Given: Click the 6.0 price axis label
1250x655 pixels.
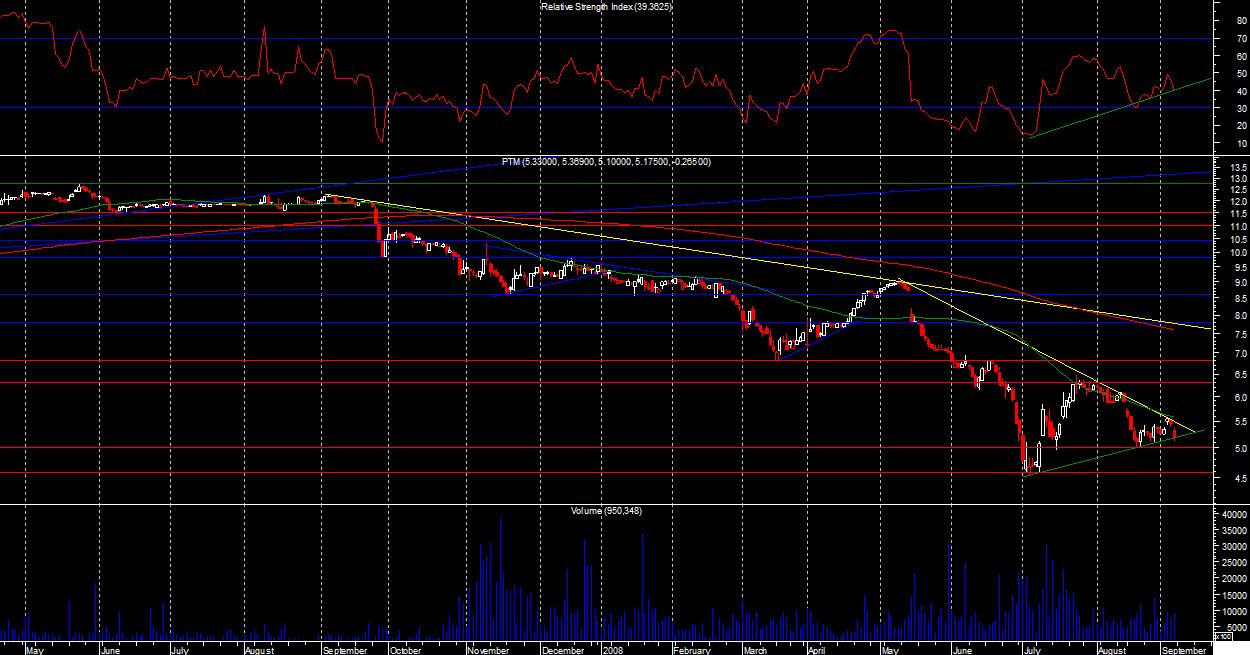Looking at the screenshot, I should point(1240,397).
